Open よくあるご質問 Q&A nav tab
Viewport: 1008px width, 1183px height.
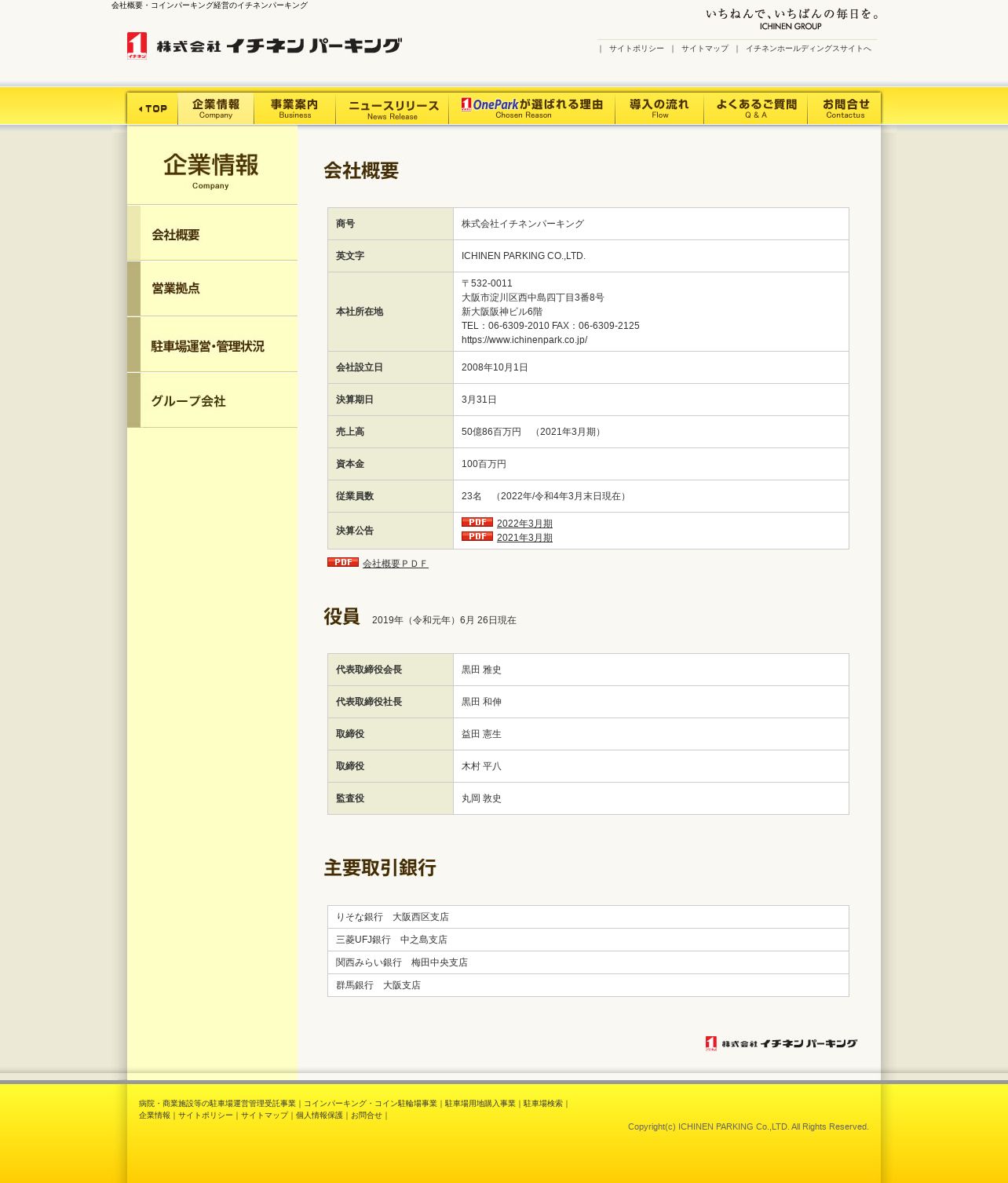756,108
